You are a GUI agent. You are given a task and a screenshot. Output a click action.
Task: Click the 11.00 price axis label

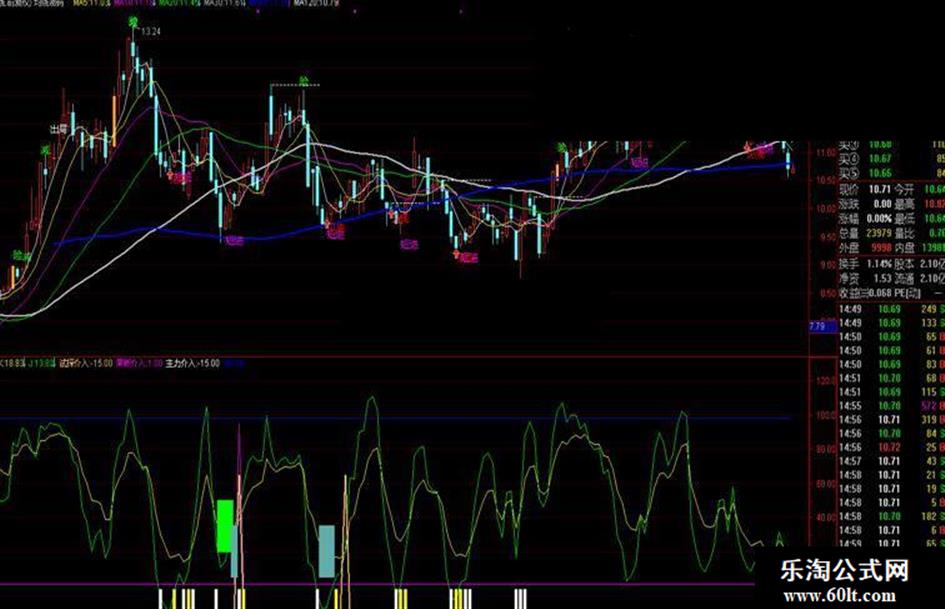[825, 153]
